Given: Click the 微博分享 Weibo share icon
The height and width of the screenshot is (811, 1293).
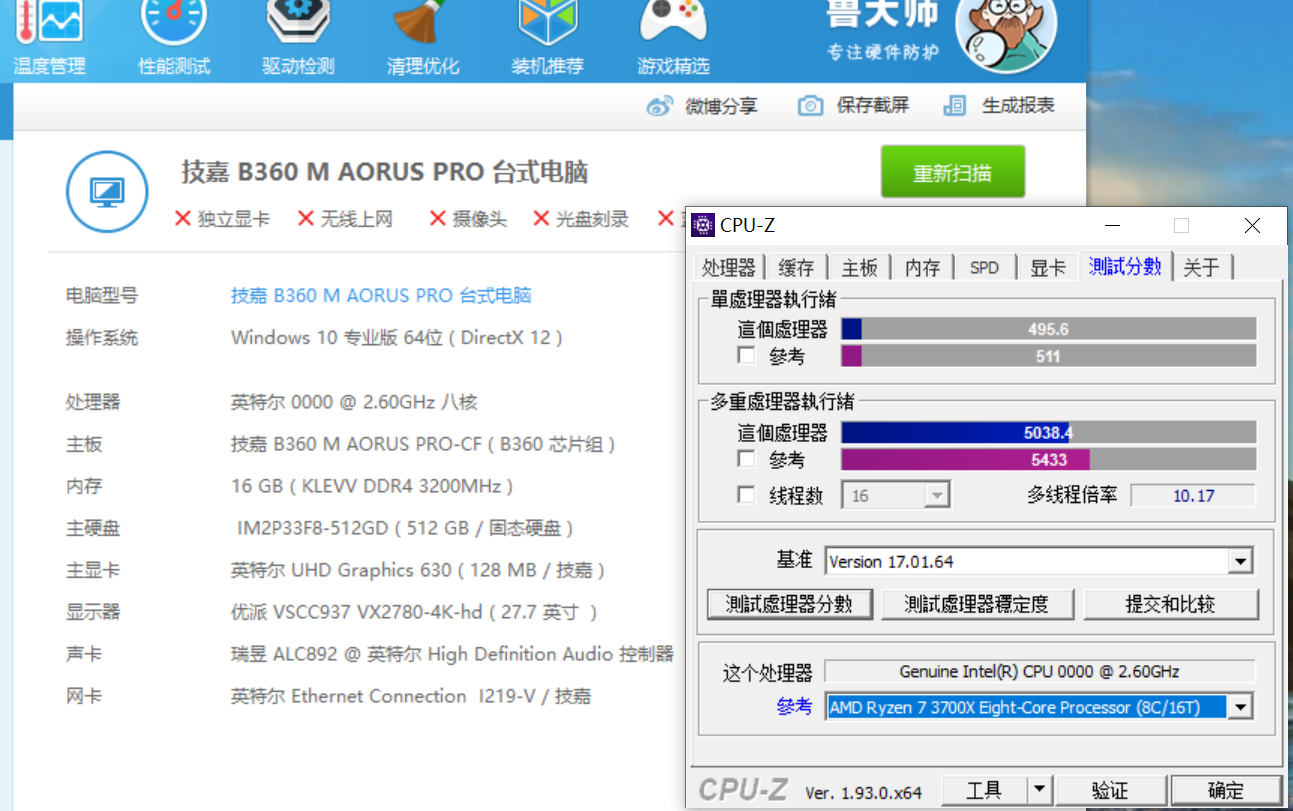Looking at the screenshot, I should point(659,106).
